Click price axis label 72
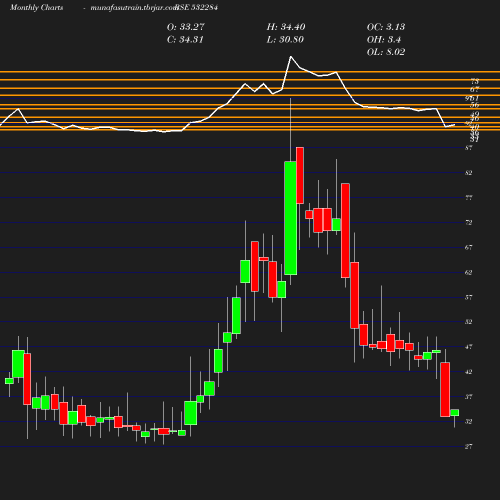Screen dimensions: 500x500 click(469, 222)
